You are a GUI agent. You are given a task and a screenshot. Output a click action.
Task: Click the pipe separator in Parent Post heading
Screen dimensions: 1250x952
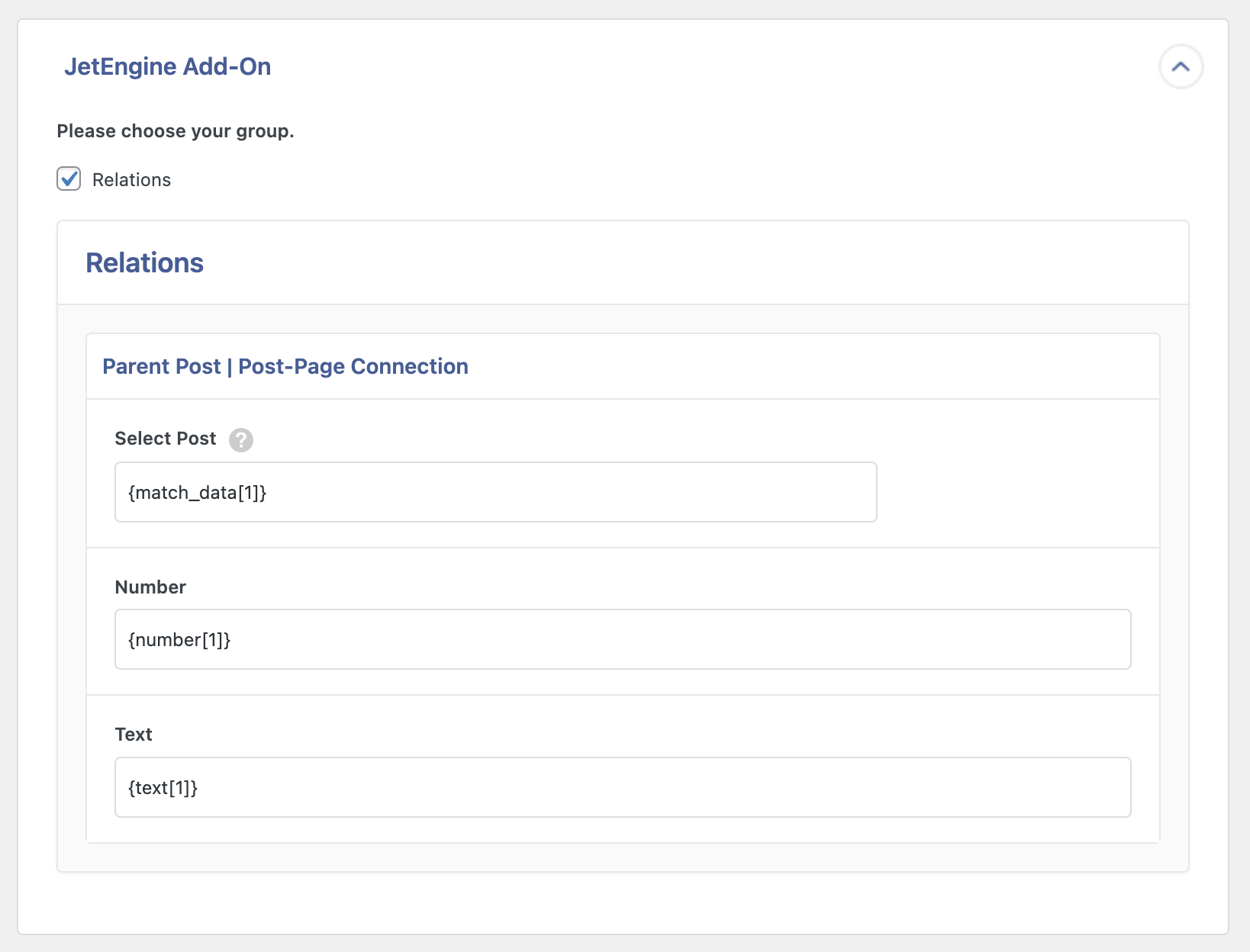click(229, 367)
